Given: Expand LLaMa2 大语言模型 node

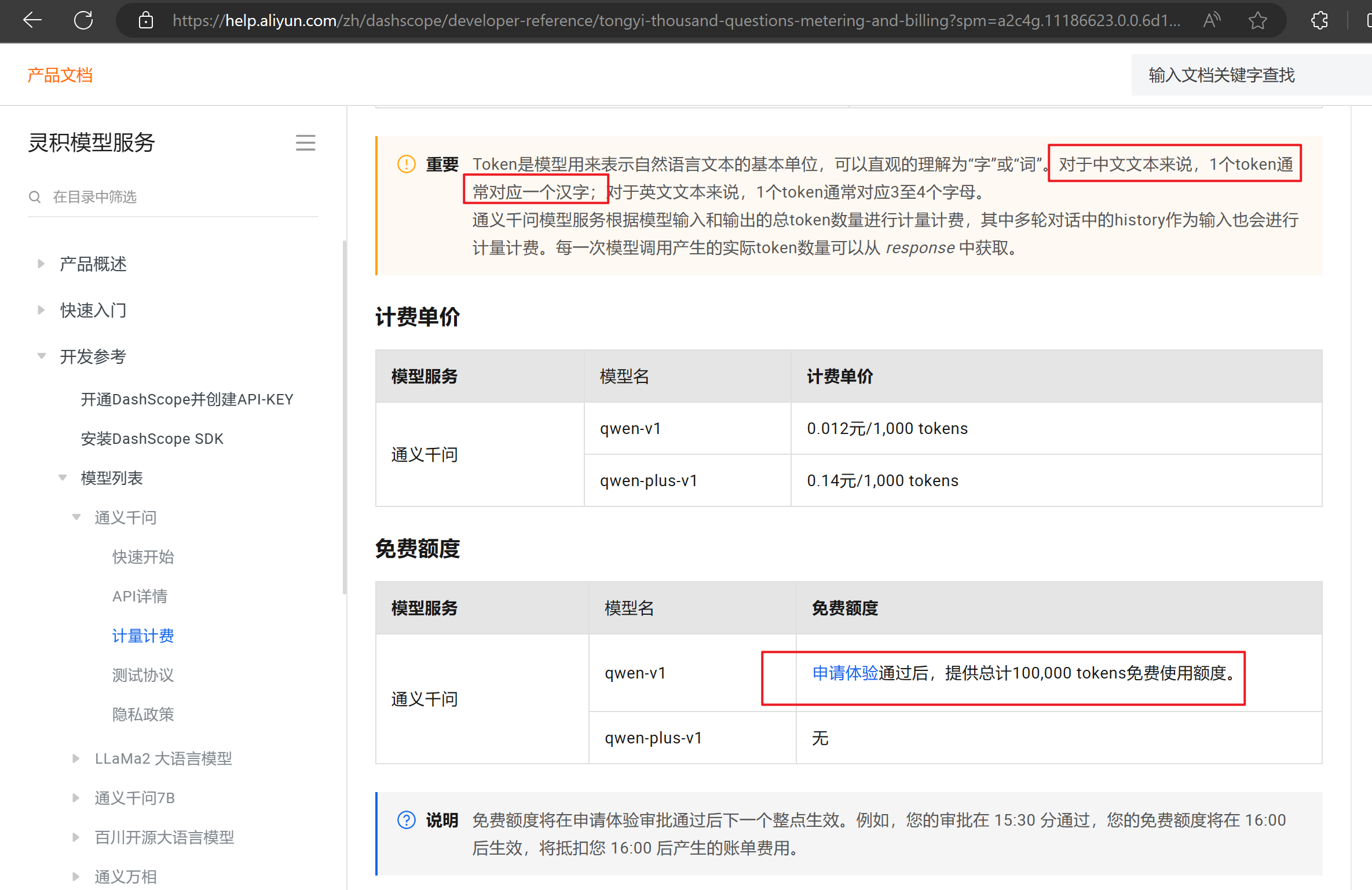Looking at the screenshot, I should pos(76,758).
